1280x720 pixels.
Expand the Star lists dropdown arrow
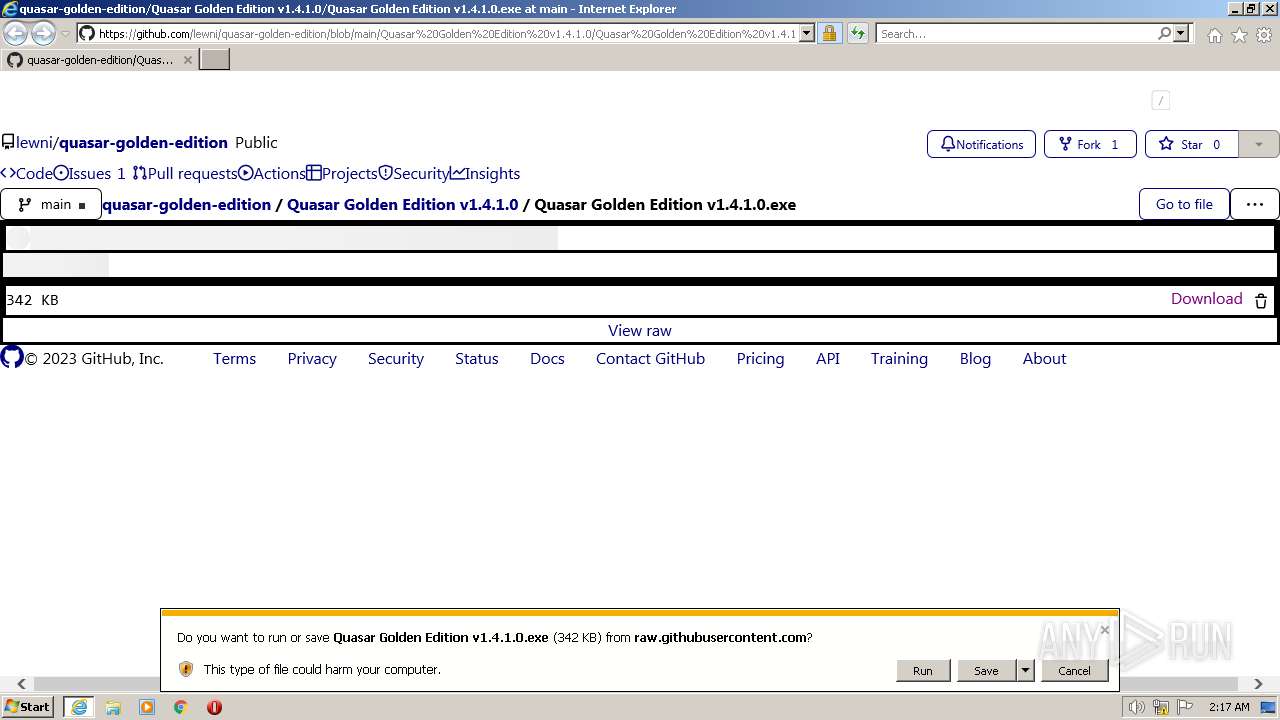[x=1258, y=144]
